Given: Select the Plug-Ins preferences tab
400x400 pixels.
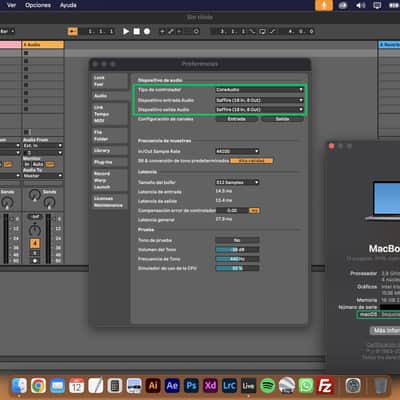Looking at the screenshot, I should 109,162.
